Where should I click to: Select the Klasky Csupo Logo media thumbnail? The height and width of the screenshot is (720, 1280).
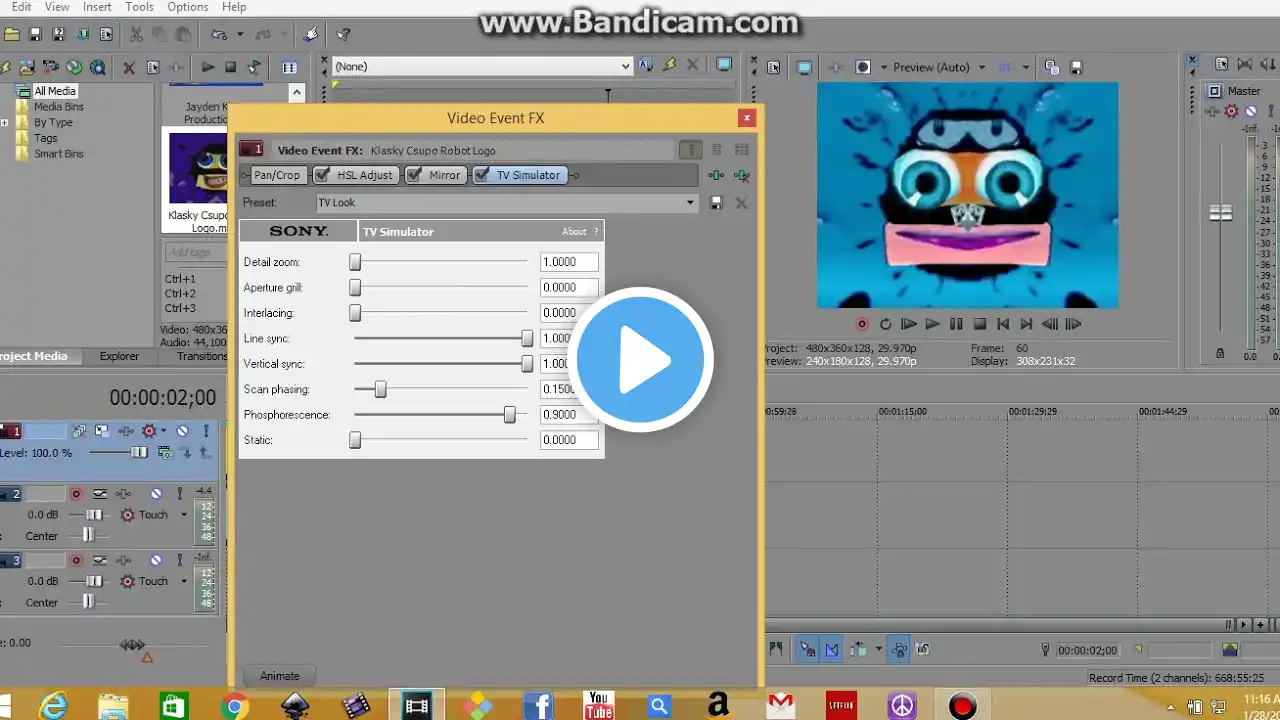pyautogui.click(x=198, y=168)
